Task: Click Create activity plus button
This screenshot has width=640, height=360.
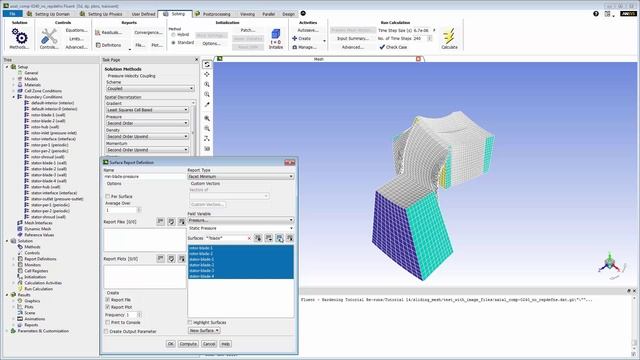Action: [301, 38]
